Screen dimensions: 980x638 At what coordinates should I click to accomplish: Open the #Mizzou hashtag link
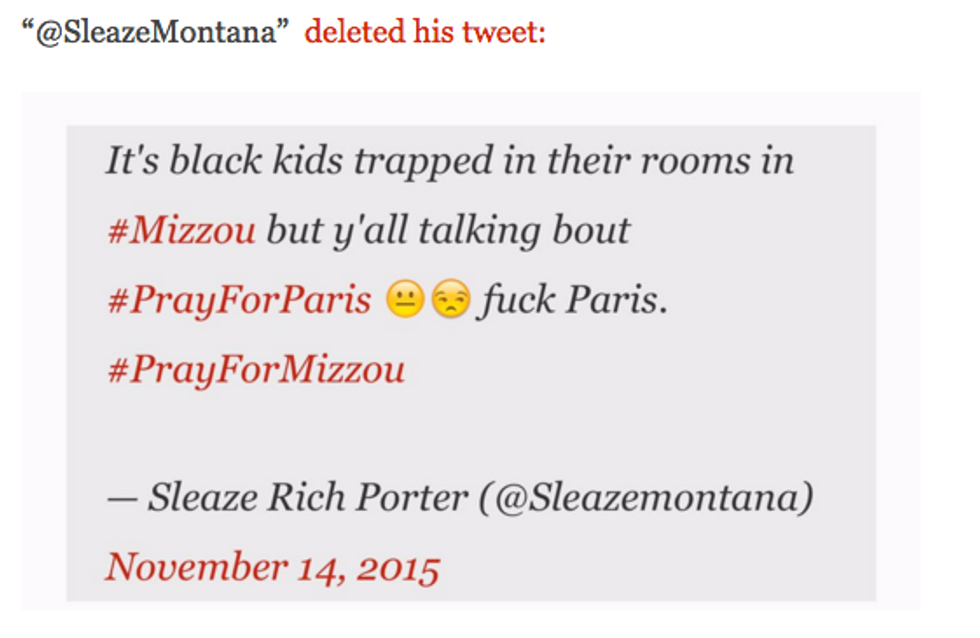click(180, 231)
